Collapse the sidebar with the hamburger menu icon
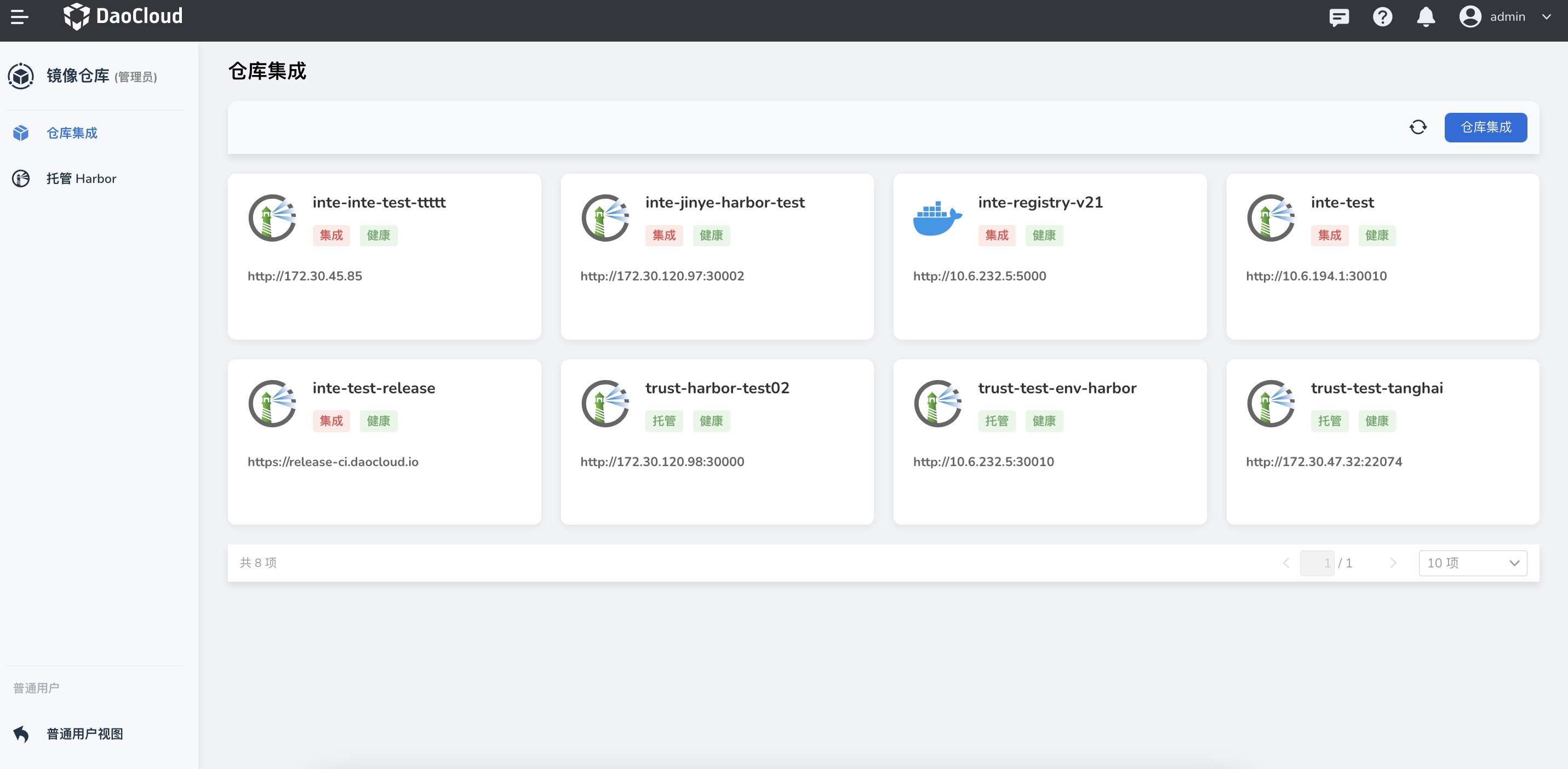Image resolution: width=1568 pixels, height=769 pixels. pyautogui.click(x=20, y=16)
